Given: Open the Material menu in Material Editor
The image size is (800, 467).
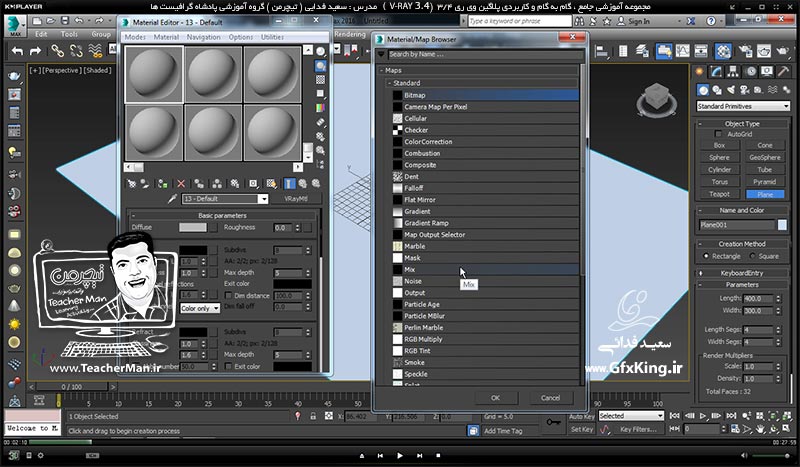Looking at the screenshot, I should click(x=166, y=37).
